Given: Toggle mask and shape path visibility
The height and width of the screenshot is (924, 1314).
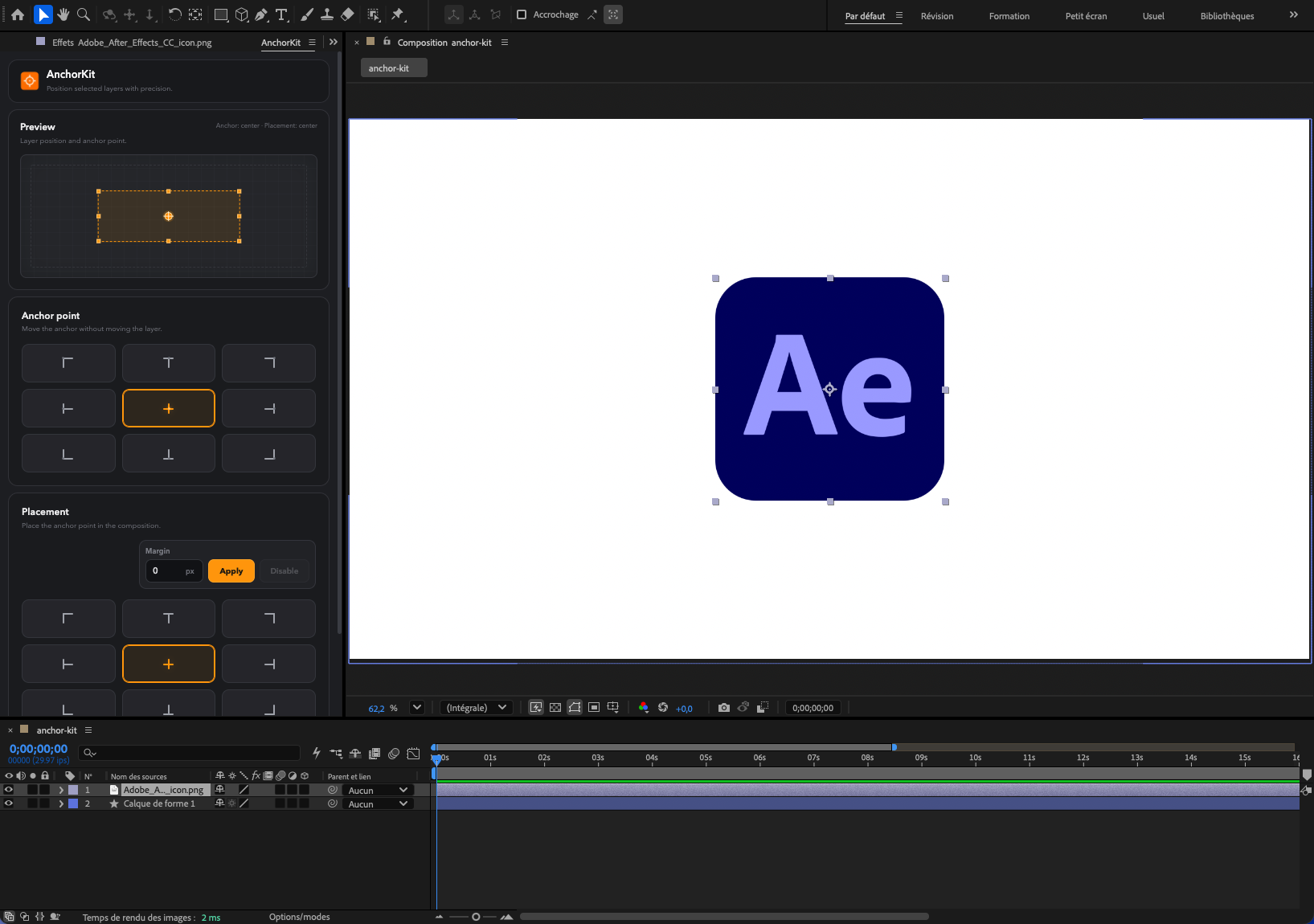Looking at the screenshot, I should tap(575, 708).
